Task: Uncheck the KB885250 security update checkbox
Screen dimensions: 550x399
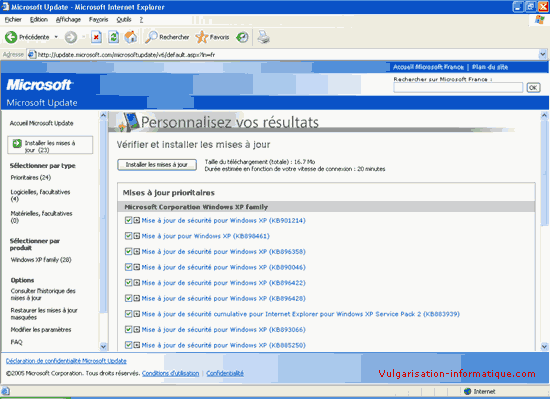Action: (x=128, y=345)
